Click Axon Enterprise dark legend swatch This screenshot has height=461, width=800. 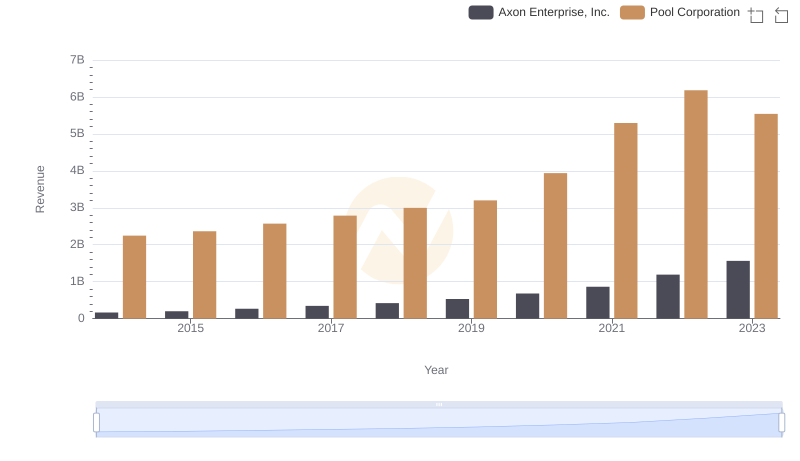481,12
